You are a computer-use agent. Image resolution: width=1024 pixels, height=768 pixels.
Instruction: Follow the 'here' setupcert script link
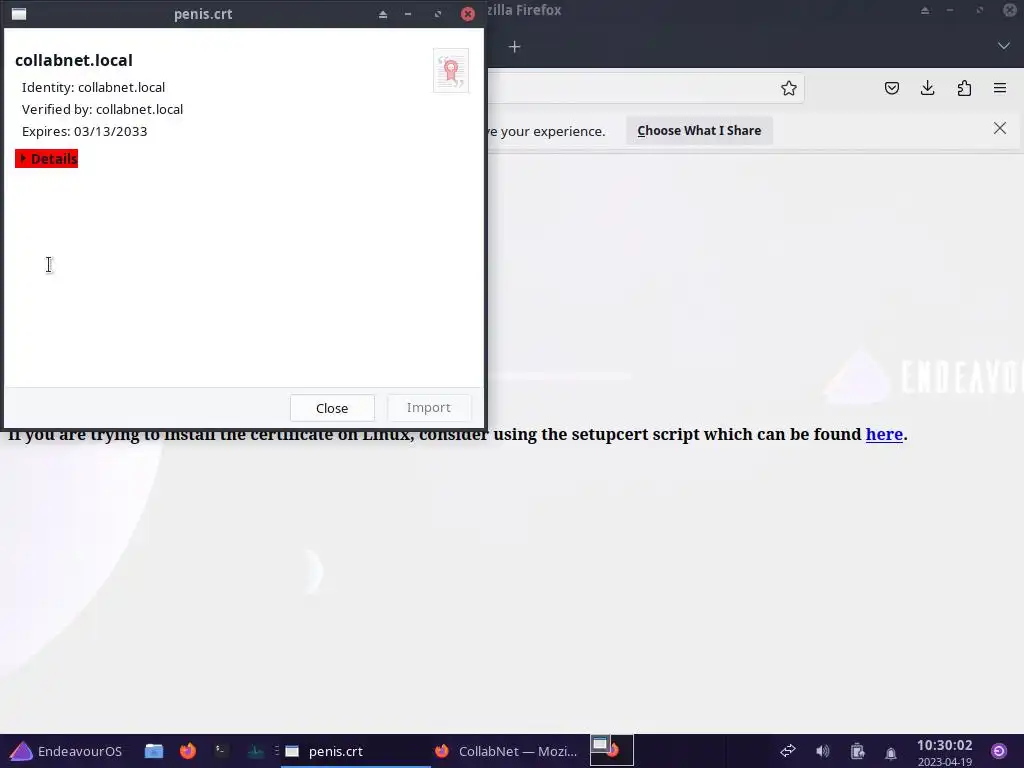(x=884, y=434)
